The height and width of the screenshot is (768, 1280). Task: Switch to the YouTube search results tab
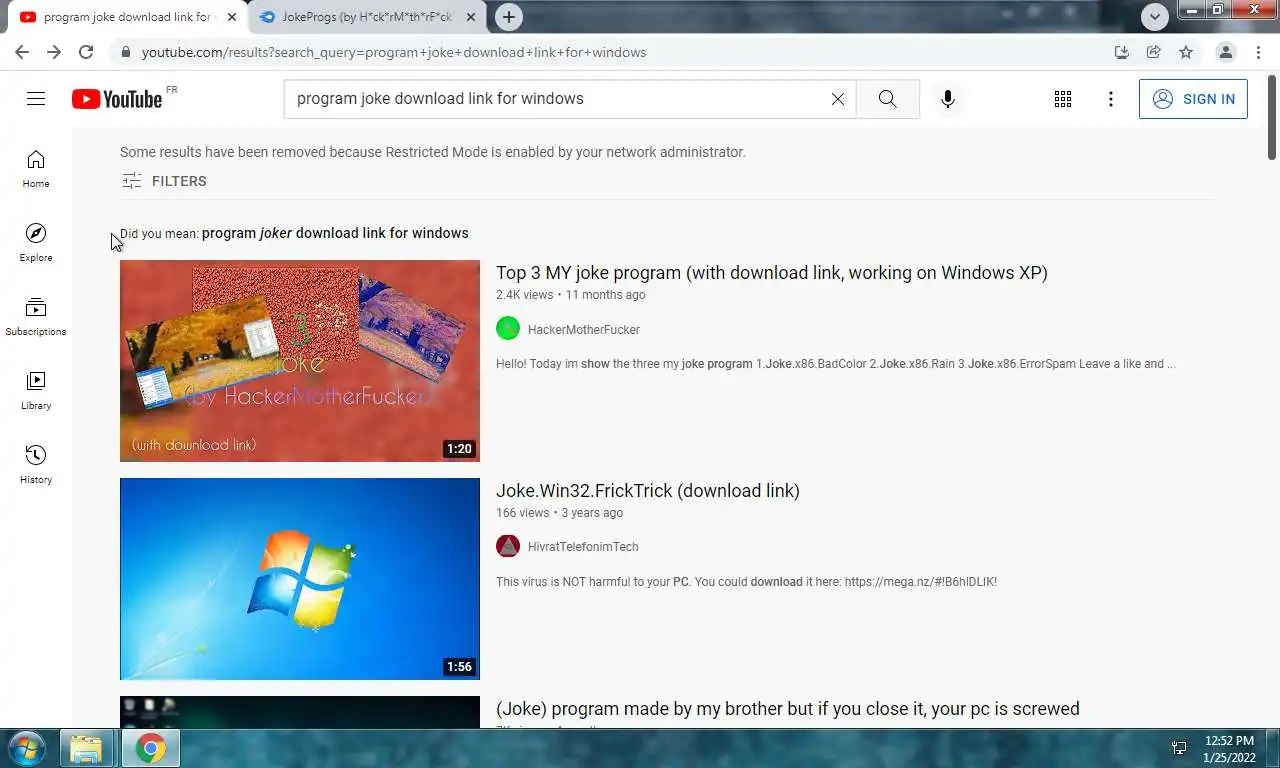(x=126, y=17)
